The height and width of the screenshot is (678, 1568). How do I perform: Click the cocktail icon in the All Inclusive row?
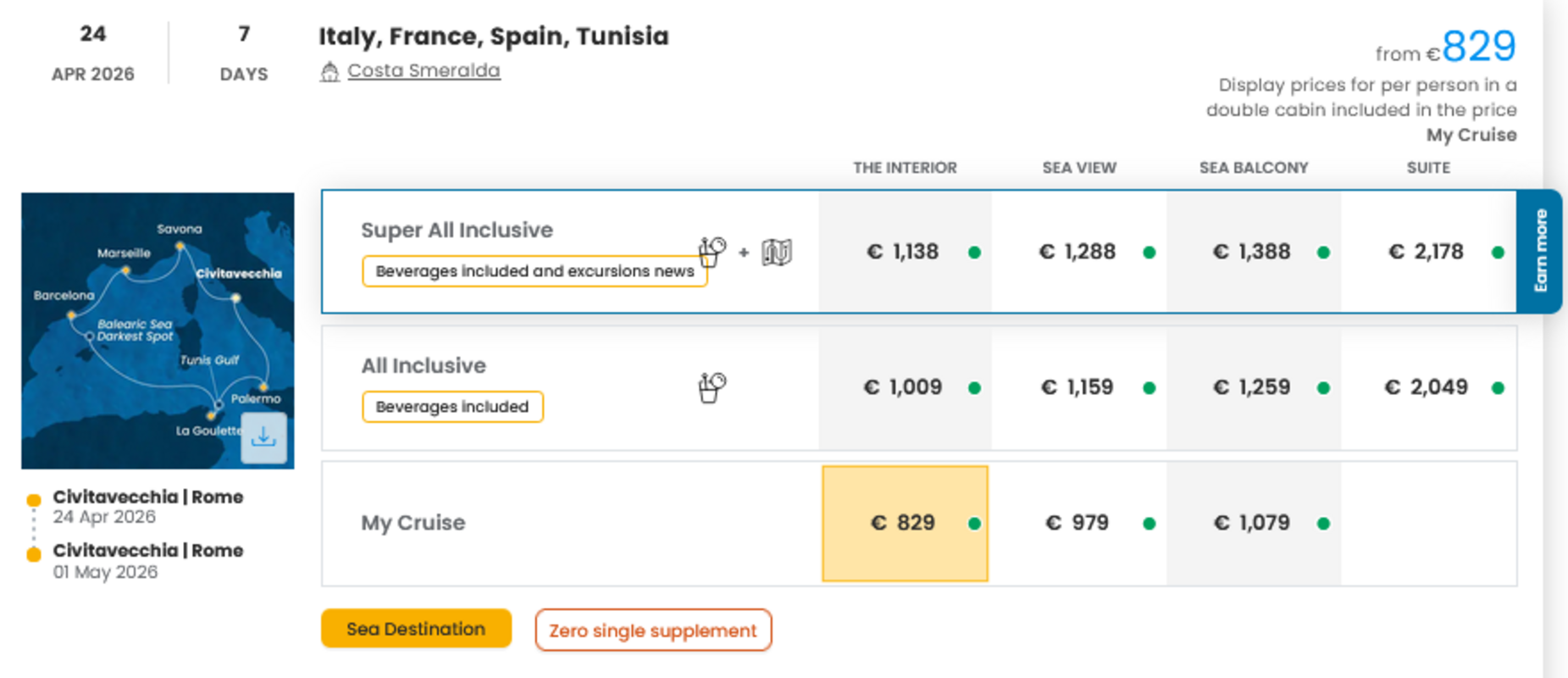(712, 386)
